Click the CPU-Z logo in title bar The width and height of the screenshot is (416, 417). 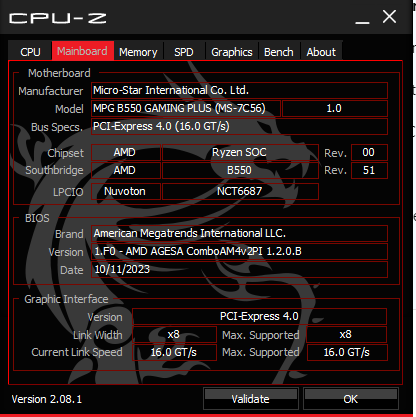pos(57,18)
